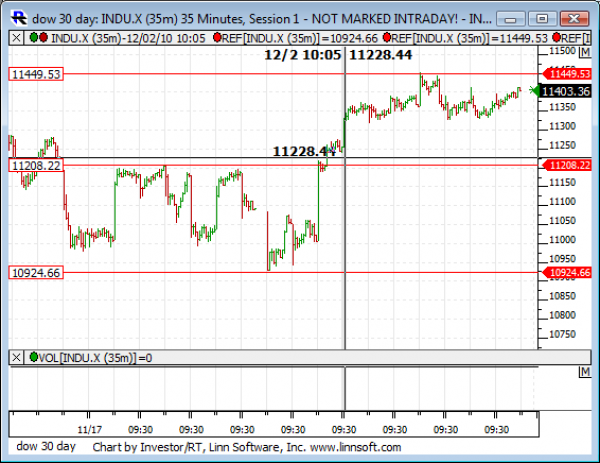Maximize the chart window
The image size is (600, 463).
coord(542,18)
